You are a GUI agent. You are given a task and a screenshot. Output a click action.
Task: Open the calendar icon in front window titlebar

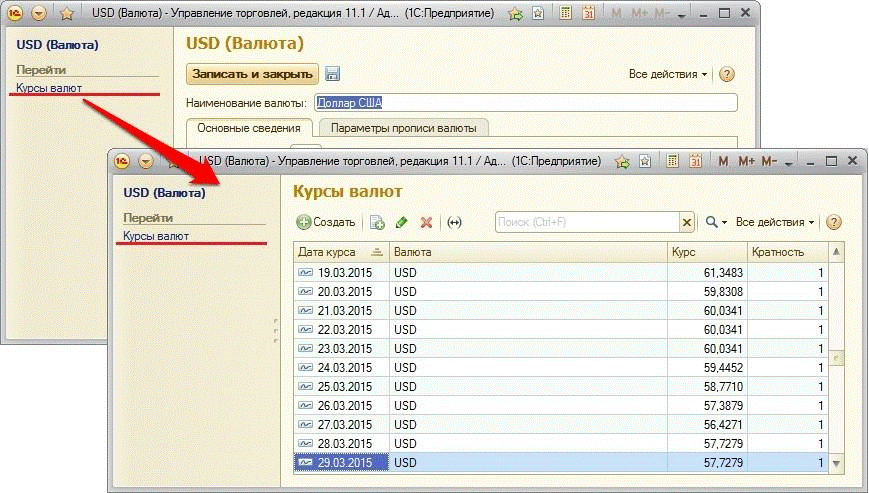coord(695,161)
